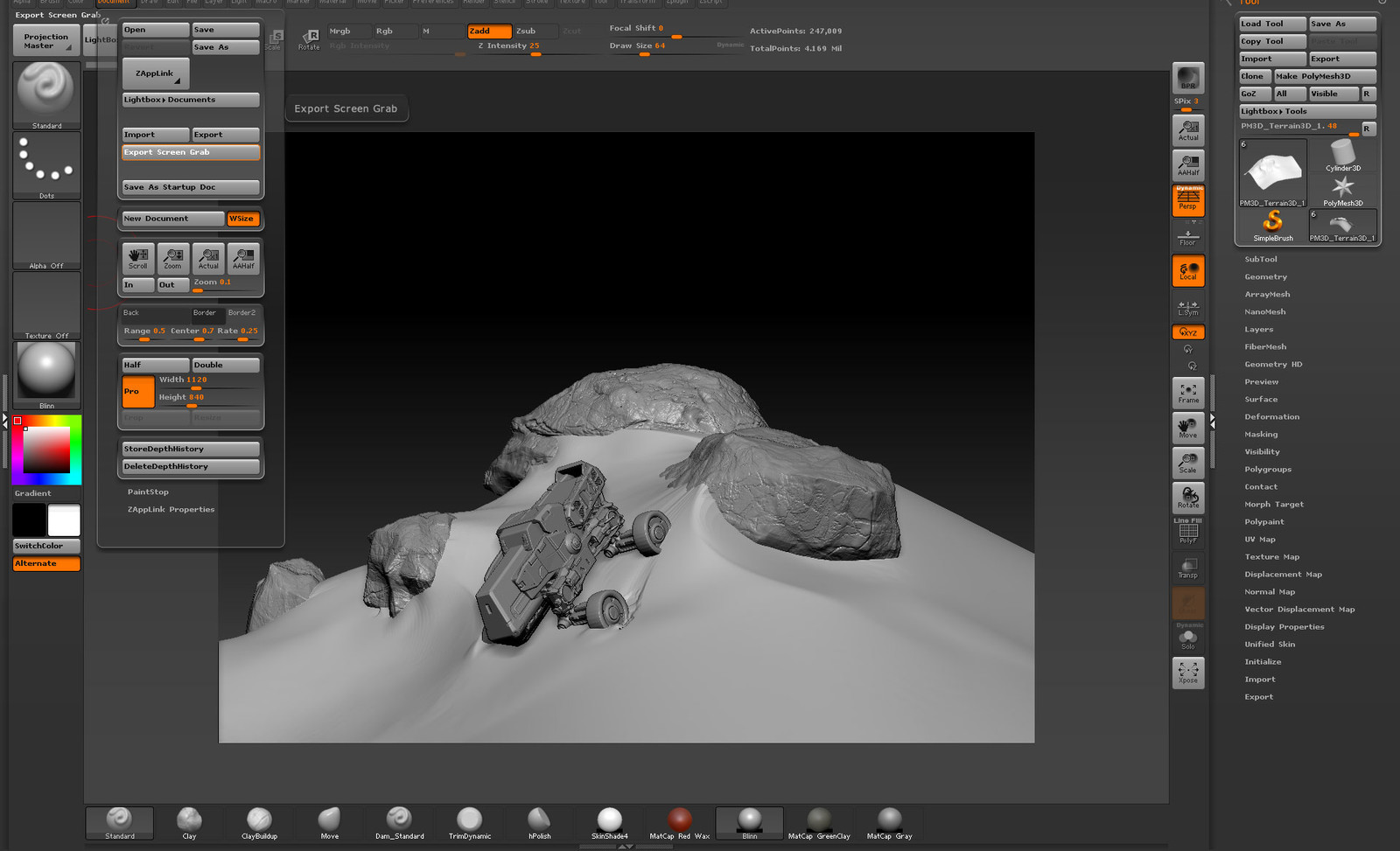Expand the Polypaint section
Image resolution: width=1400 pixels, height=851 pixels.
(x=1264, y=521)
